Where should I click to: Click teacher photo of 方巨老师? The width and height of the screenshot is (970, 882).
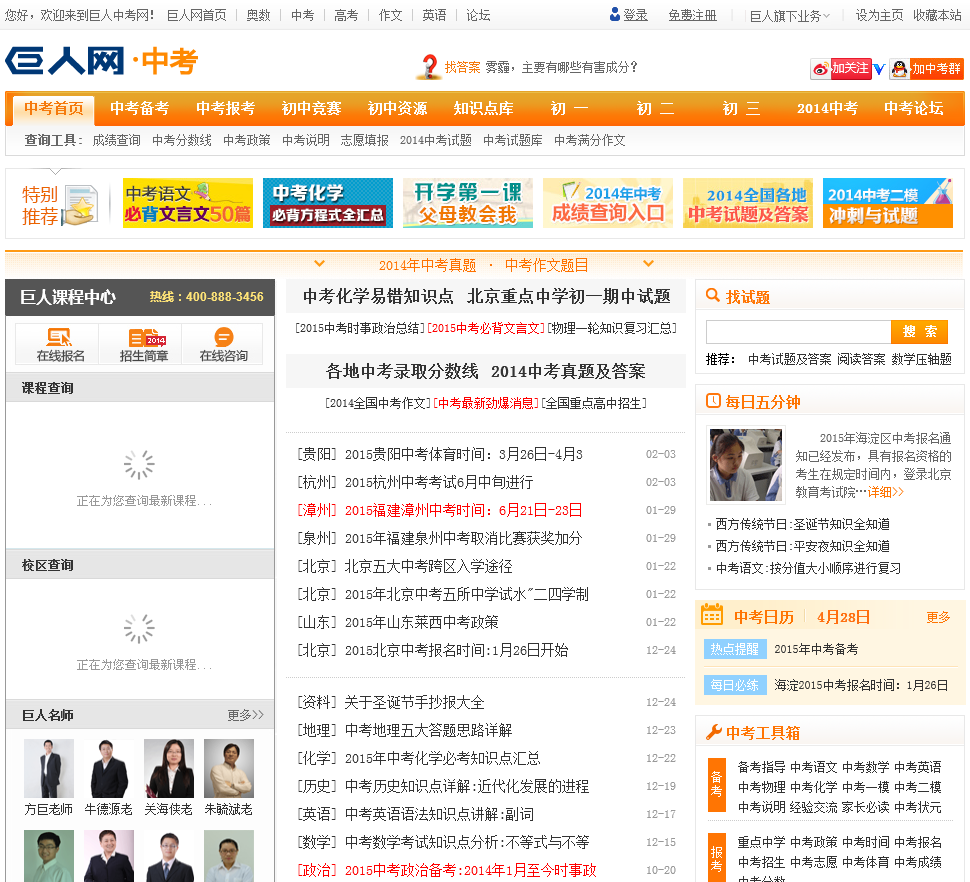tap(49, 768)
